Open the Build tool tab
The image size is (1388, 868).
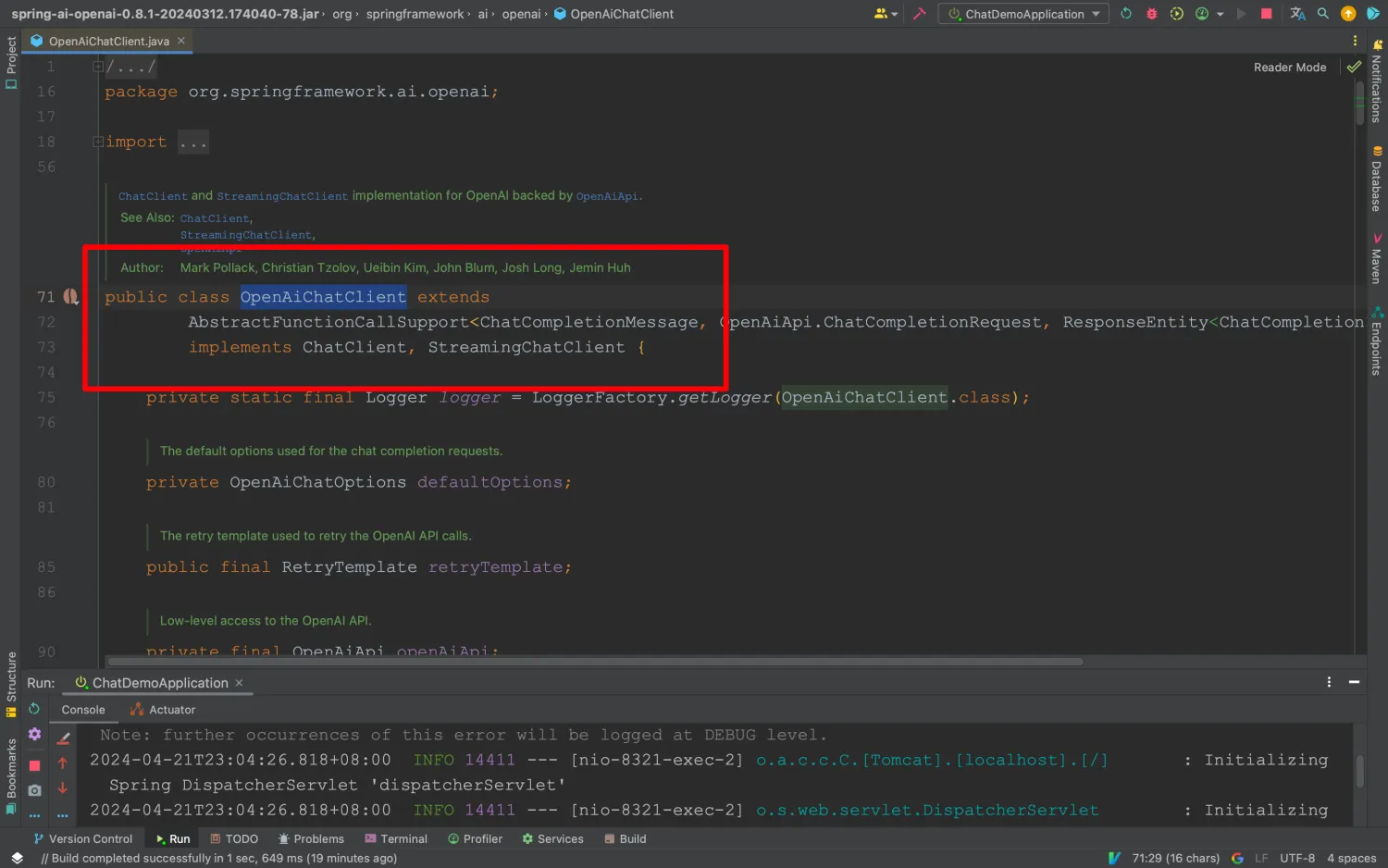626,838
